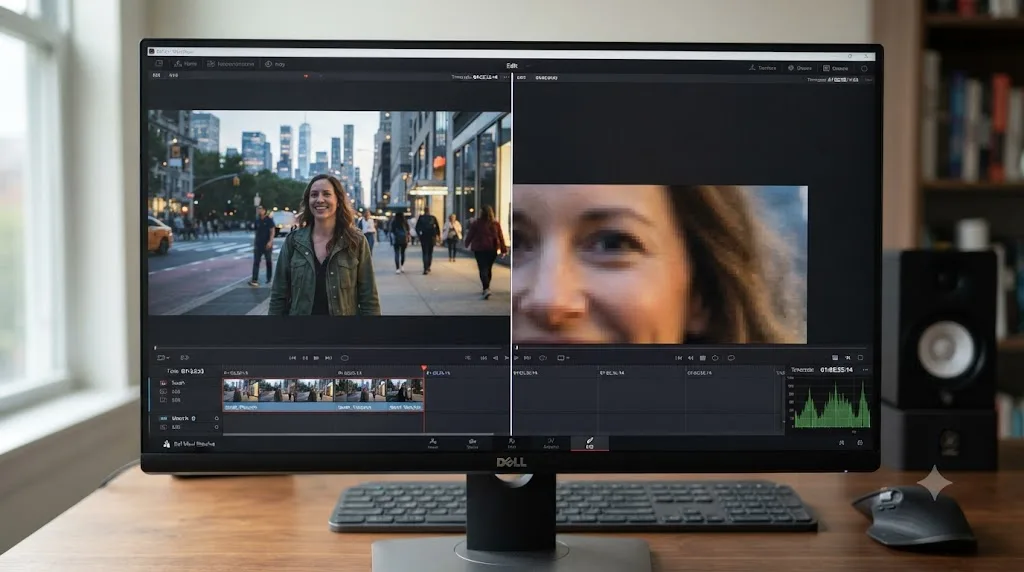
Task: Open the last top-right panel tab with square icon
Action: click(836, 69)
